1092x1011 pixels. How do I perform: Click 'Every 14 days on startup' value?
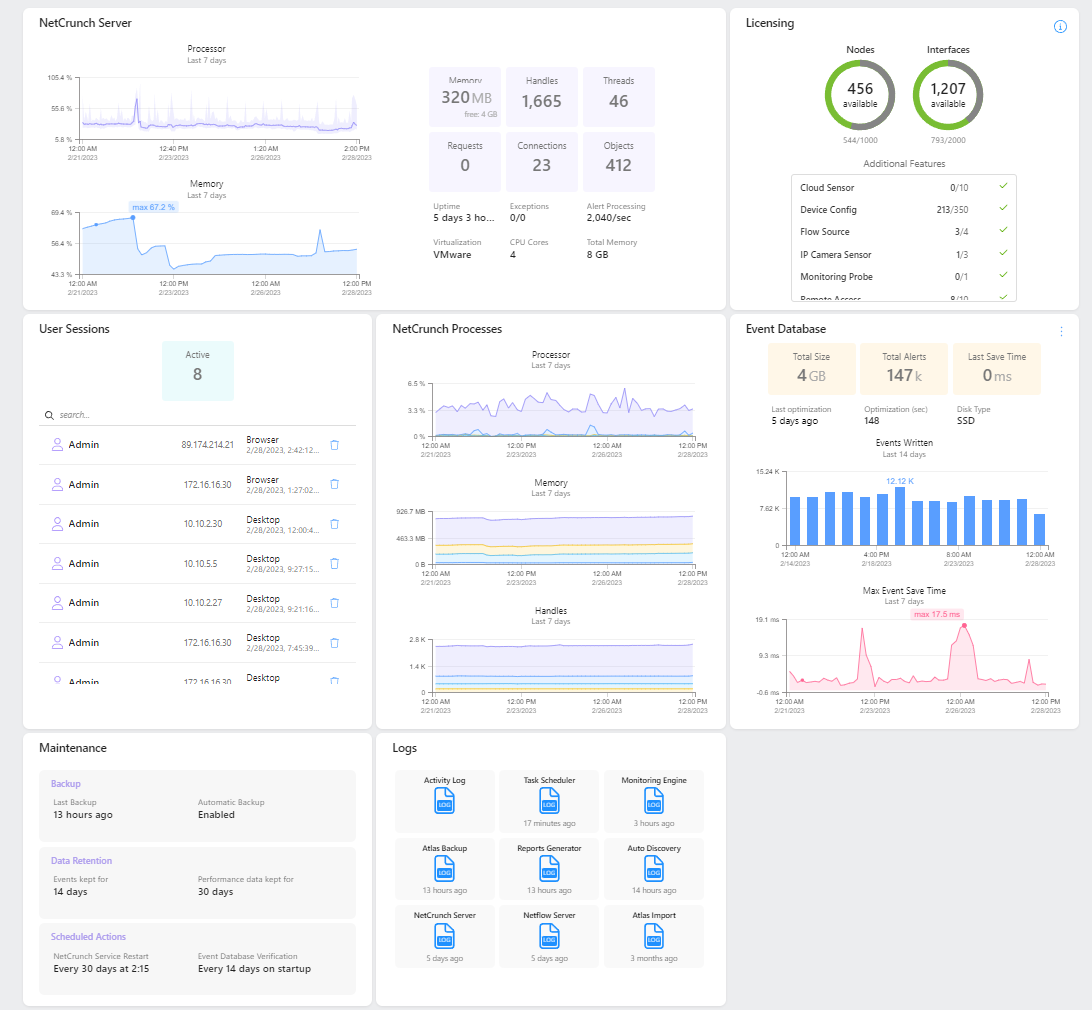(254, 969)
